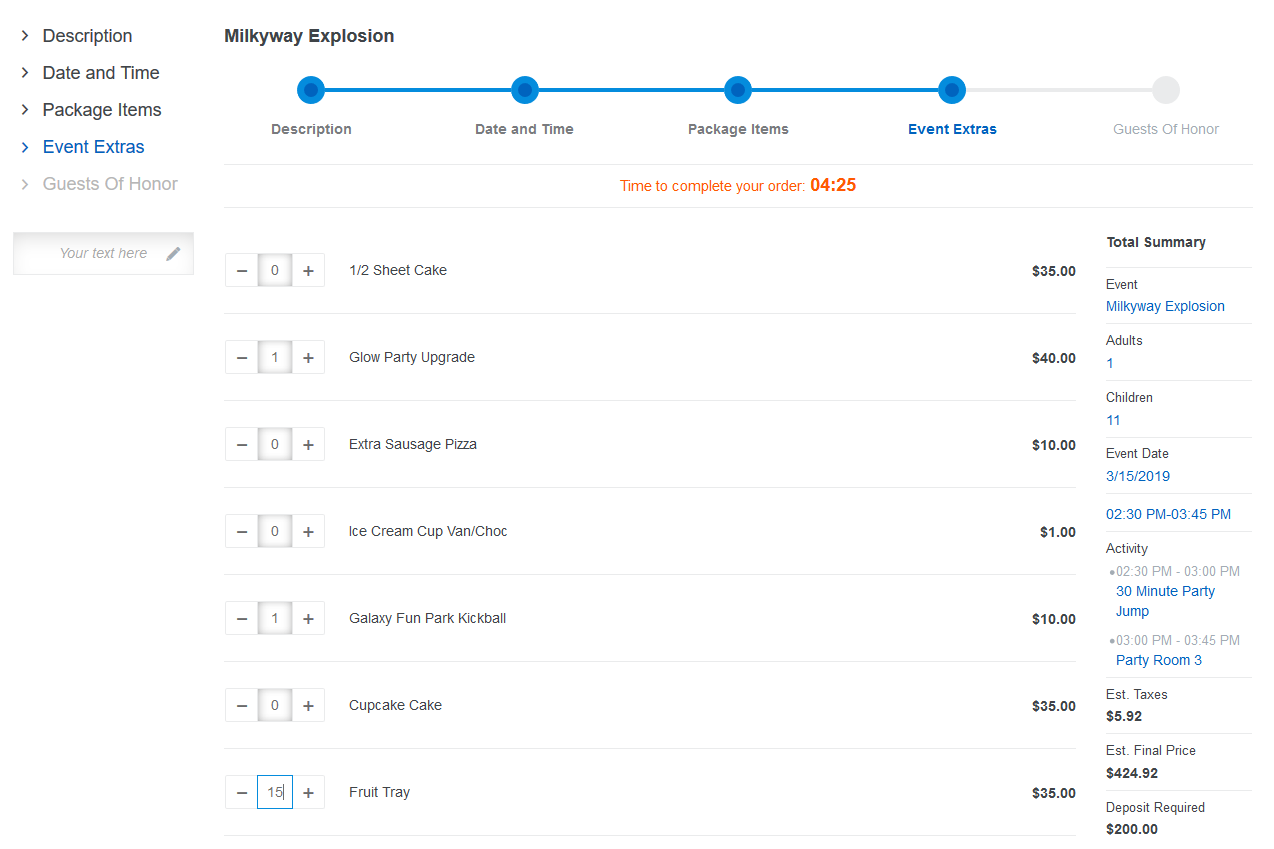Screen dimensions: 1274x849
Task: Open the Milkyway Explosion event link
Action: [x=1165, y=307]
